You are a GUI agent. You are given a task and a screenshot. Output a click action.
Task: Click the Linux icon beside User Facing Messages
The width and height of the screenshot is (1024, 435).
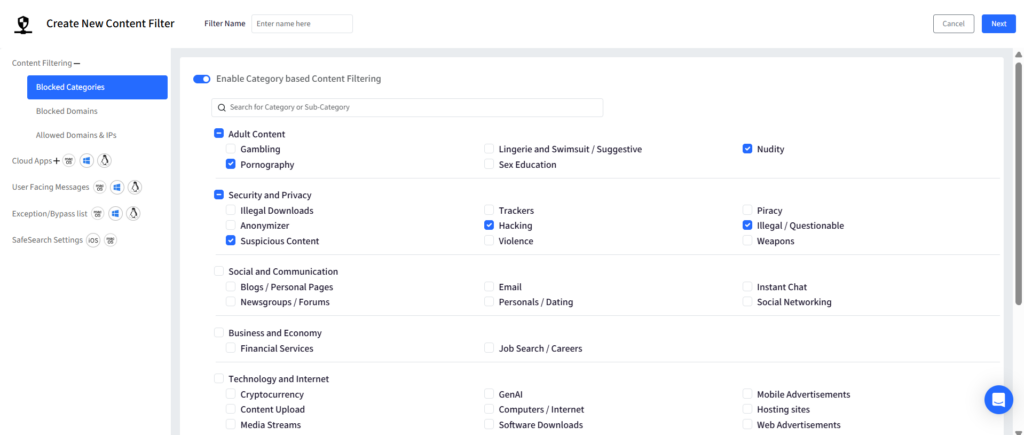point(135,187)
